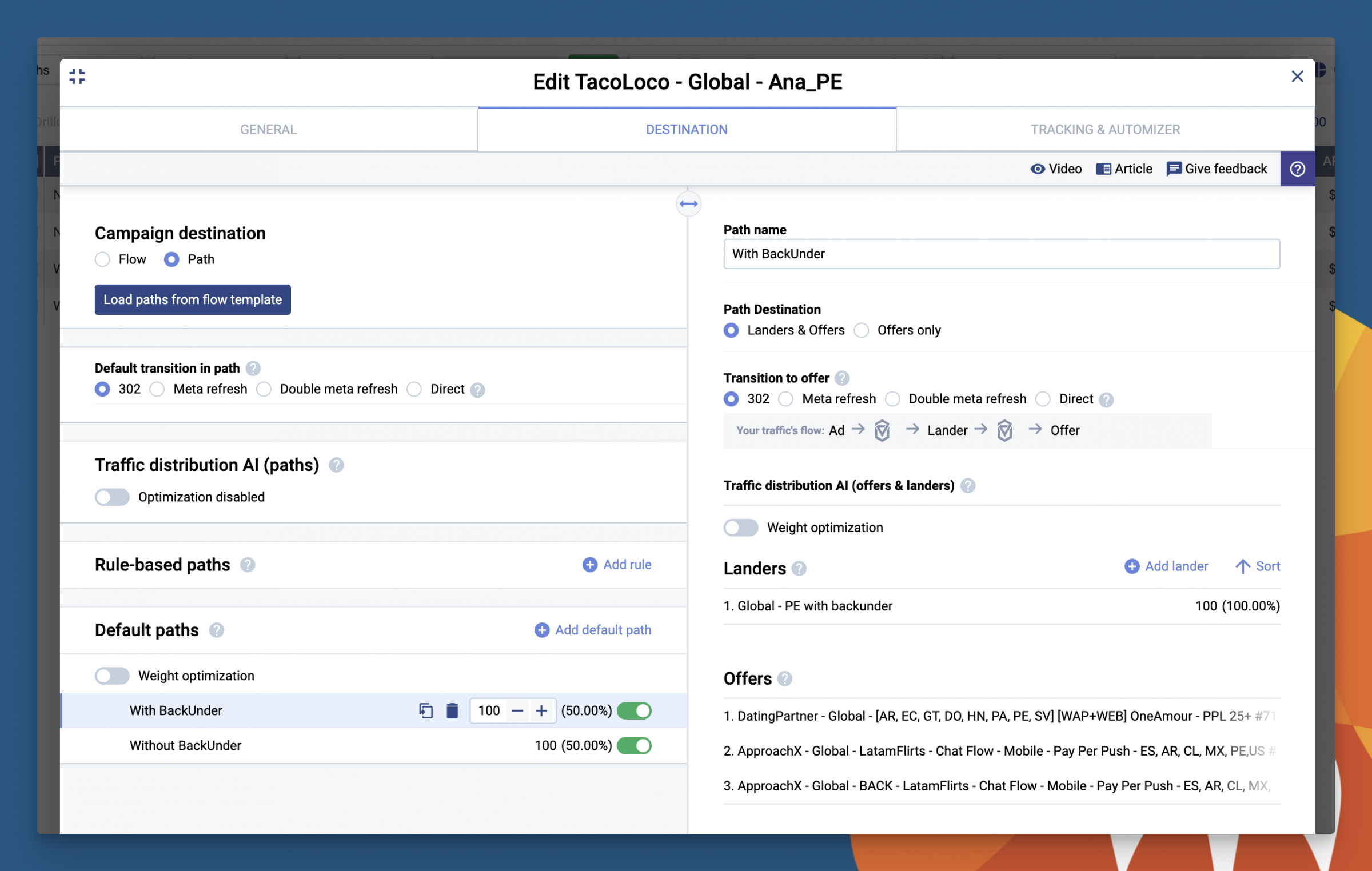Select Direct default transition in path

pos(414,389)
